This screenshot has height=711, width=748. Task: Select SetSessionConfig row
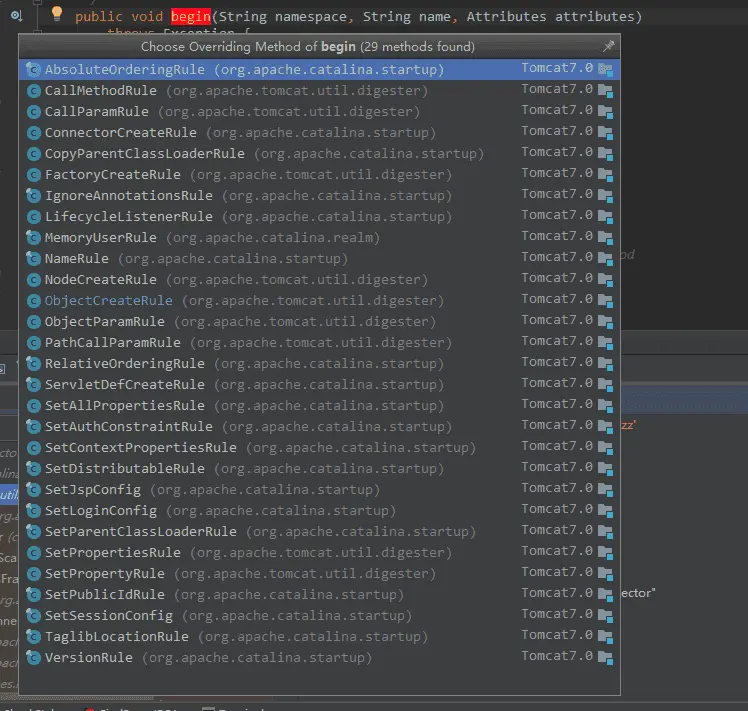319,615
